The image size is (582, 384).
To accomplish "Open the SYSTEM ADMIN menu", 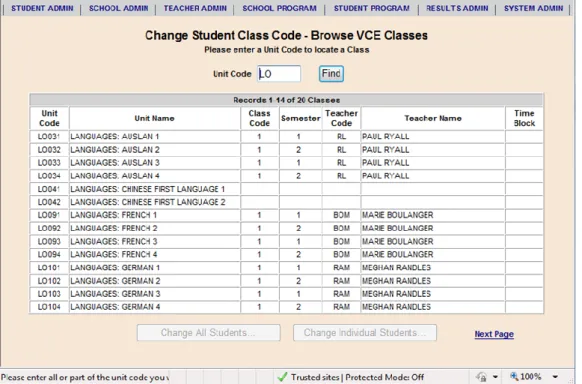I will point(533,8).
